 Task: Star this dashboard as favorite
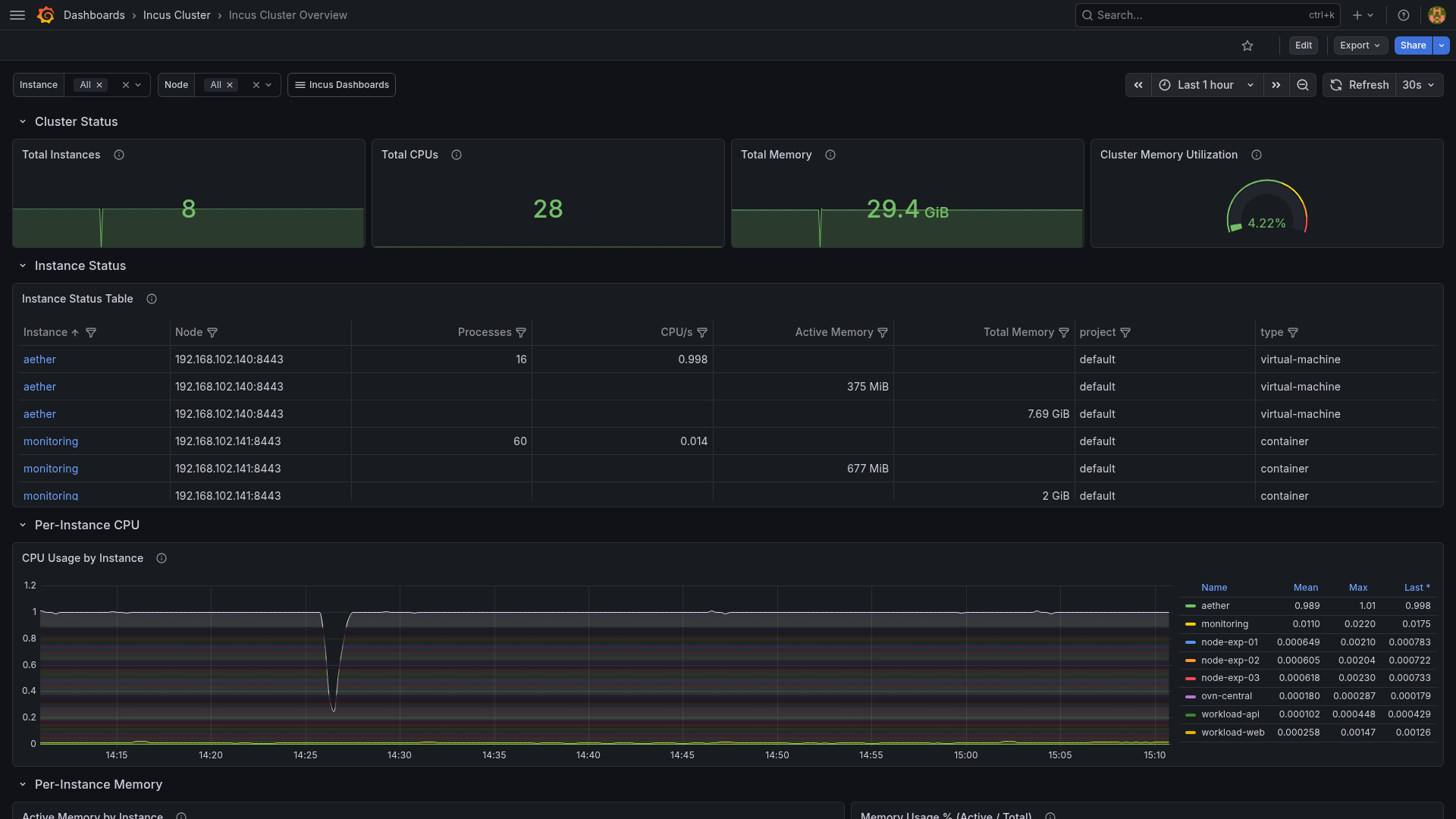[x=1247, y=45]
